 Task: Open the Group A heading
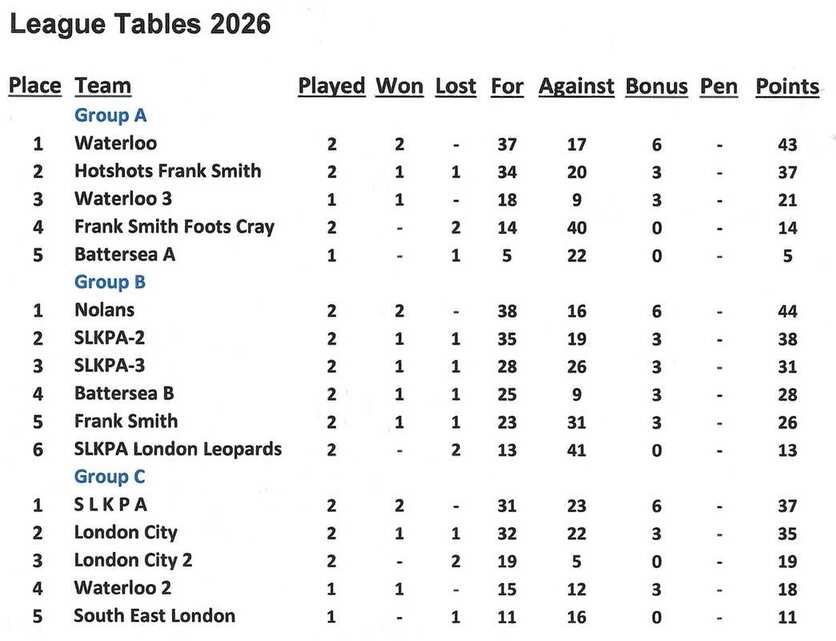pyautogui.click(x=110, y=115)
